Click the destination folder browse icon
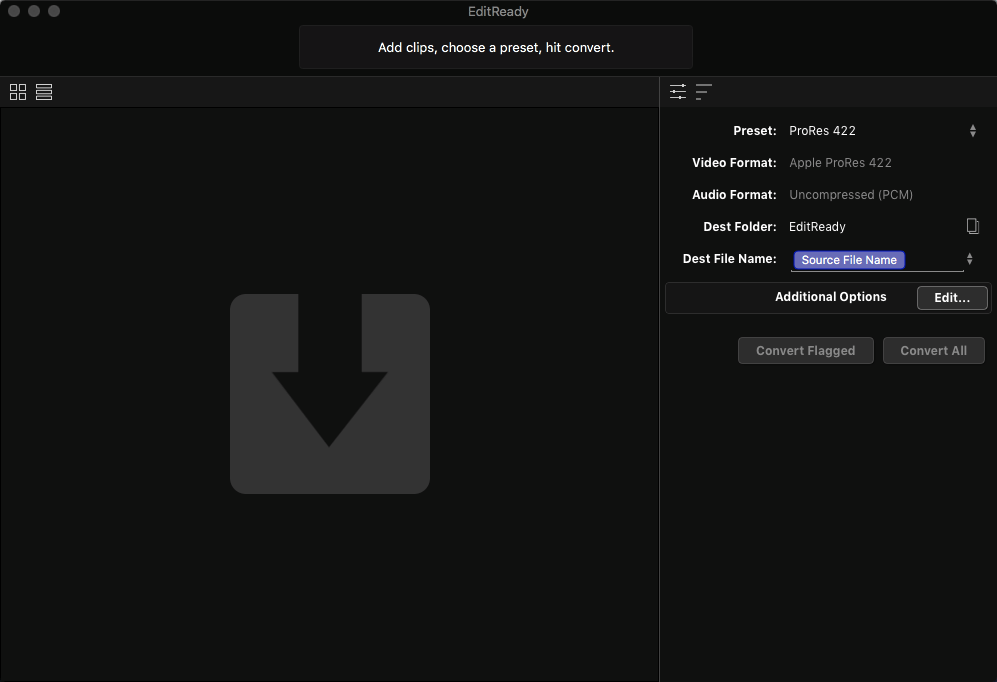997x682 pixels. [972, 227]
